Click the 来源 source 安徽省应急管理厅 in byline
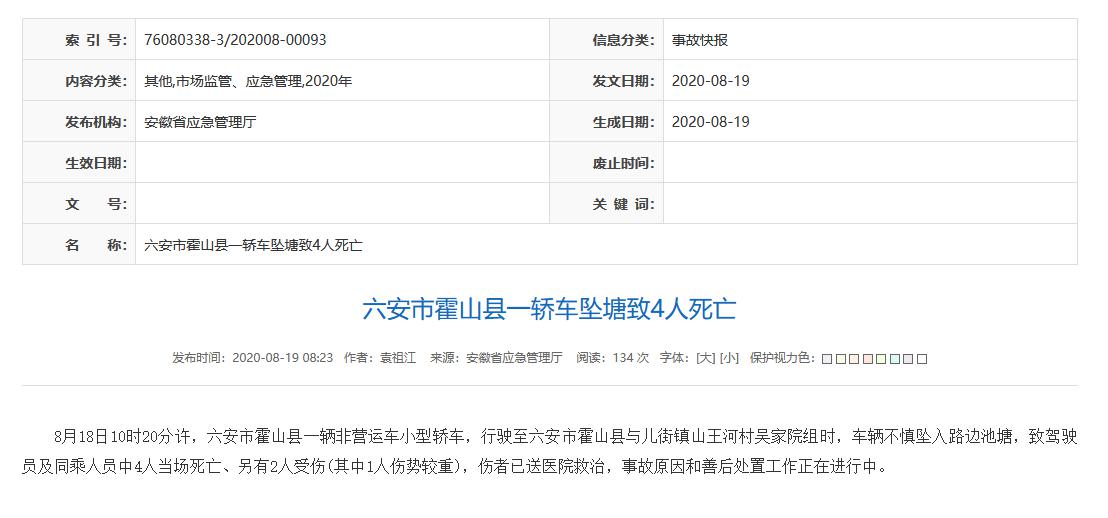The image size is (1108, 518). [514, 358]
